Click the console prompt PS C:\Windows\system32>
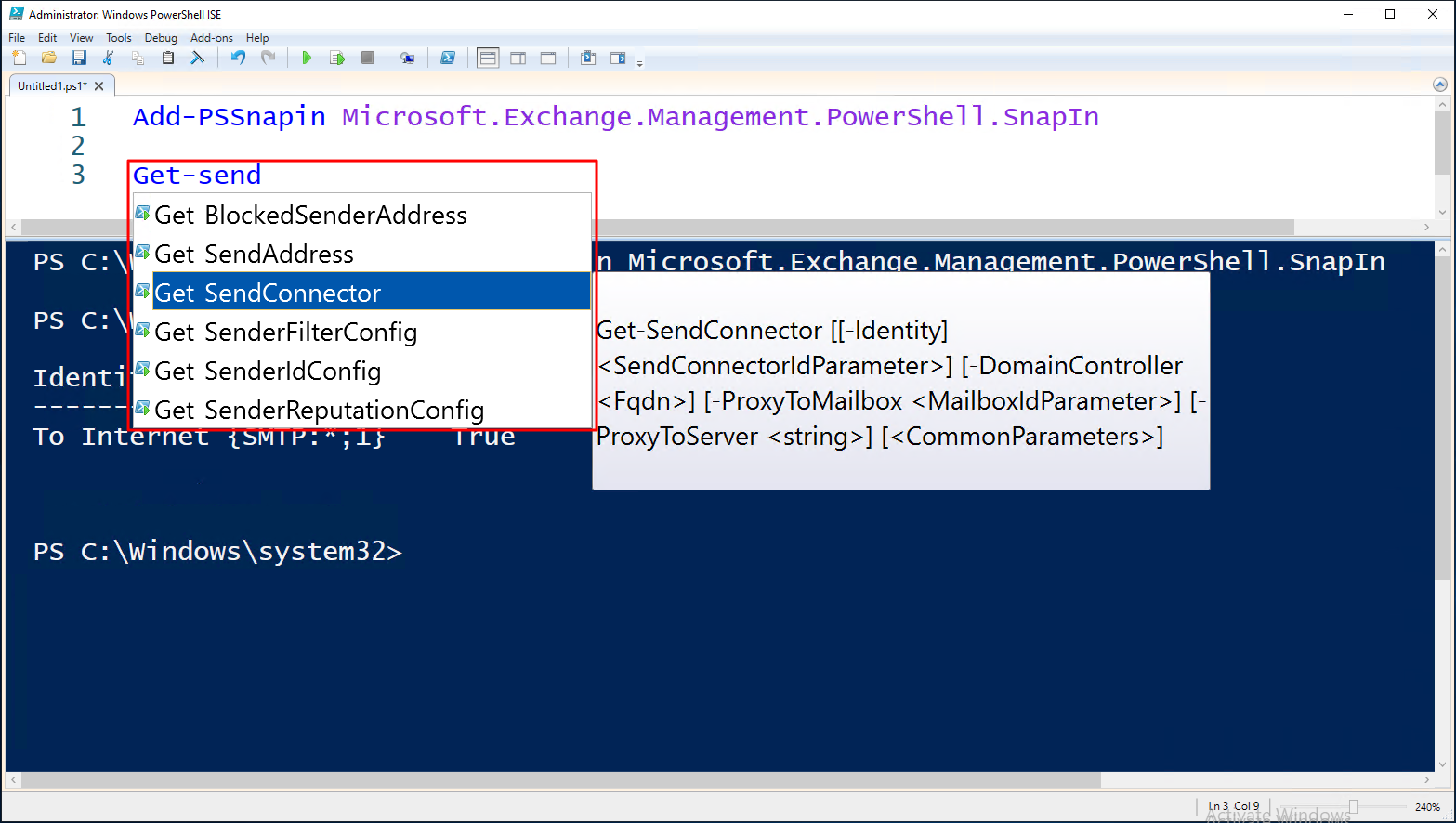The height and width of the screenshot is (823, 1456). (217, 552)
